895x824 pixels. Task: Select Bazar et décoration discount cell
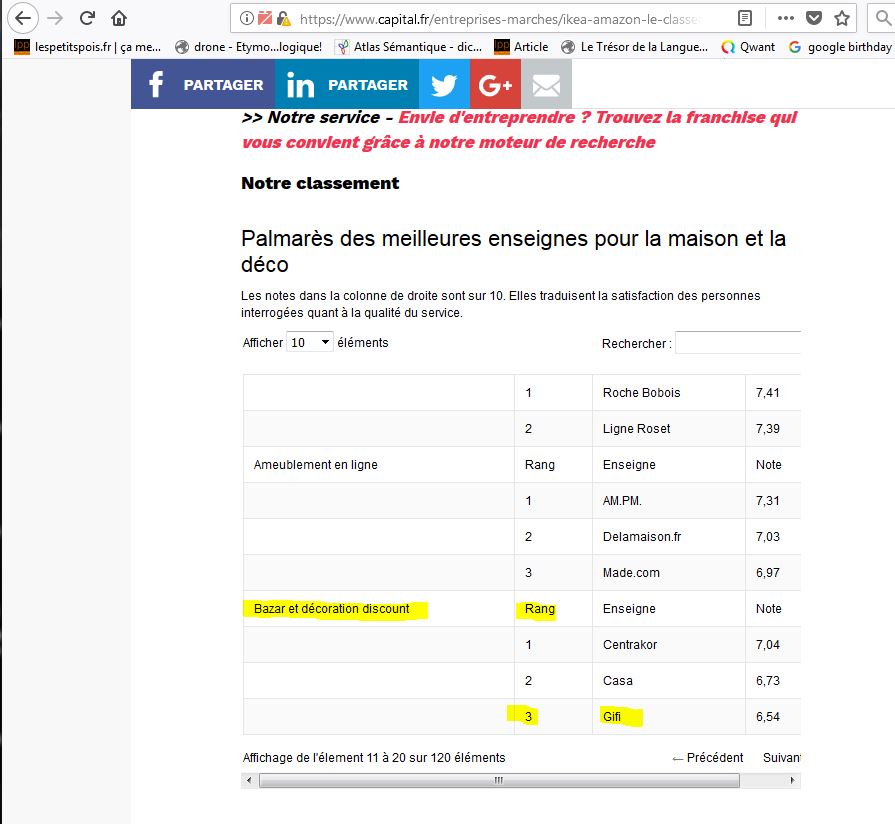click(x=379, y=608)
